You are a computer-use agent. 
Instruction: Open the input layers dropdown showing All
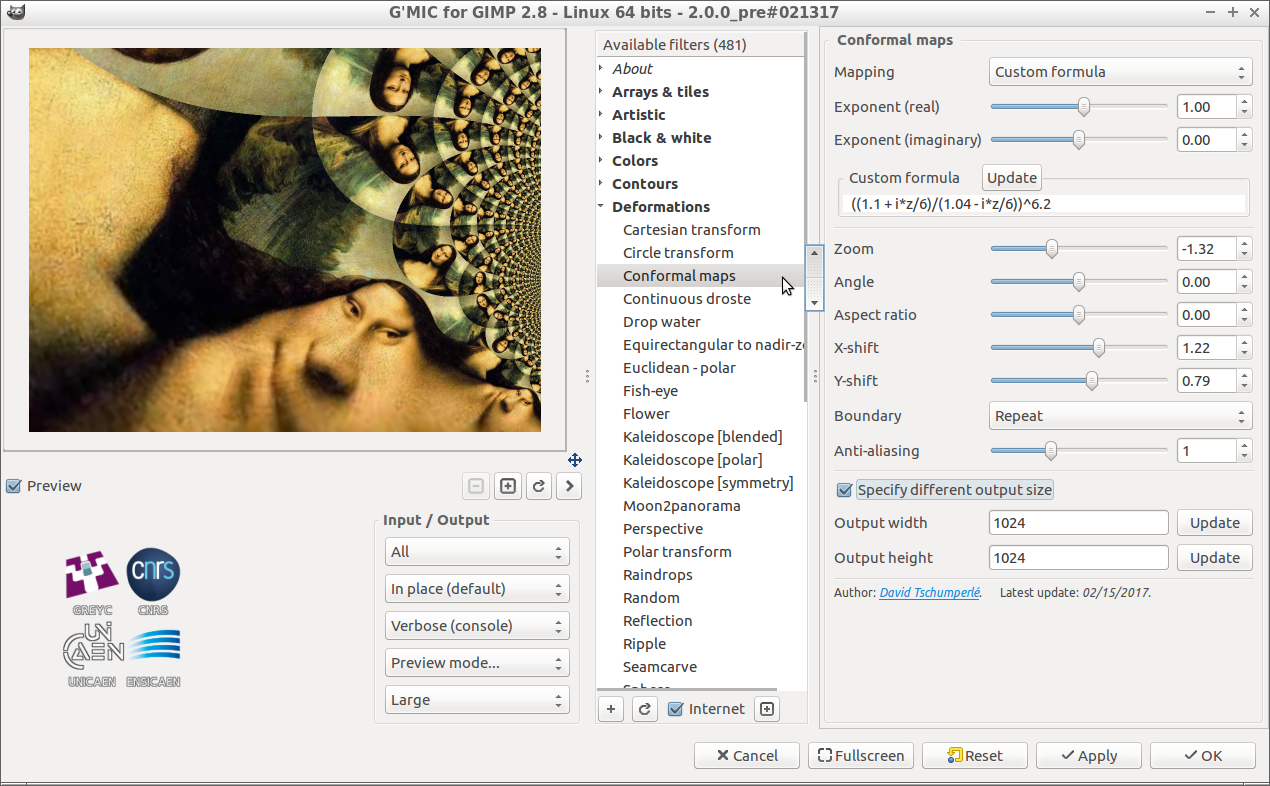coord(477,552)
